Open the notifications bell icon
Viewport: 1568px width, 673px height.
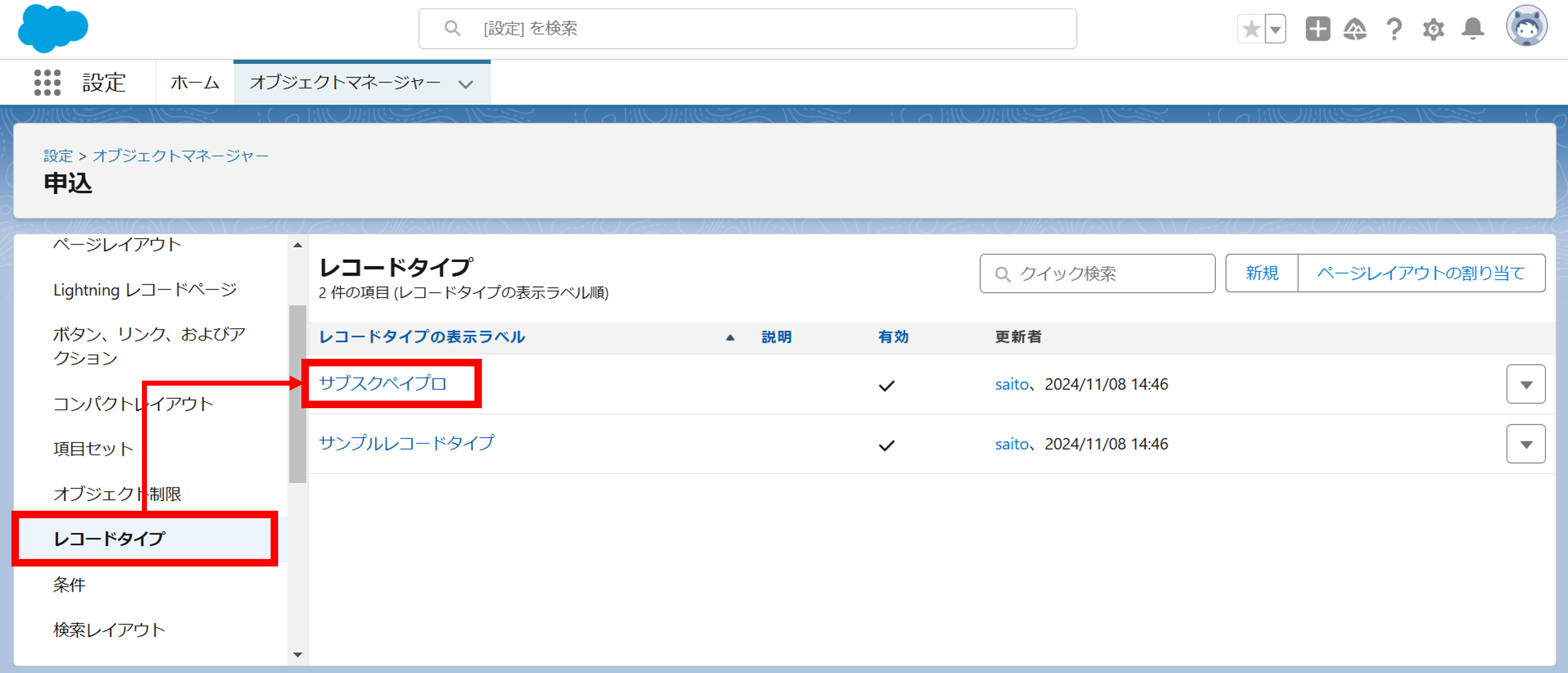pos(1473,29)
